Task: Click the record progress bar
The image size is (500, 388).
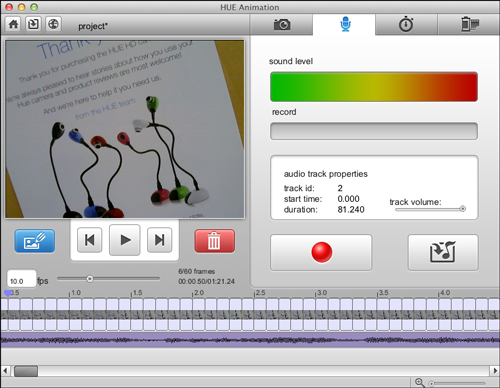Action: click(374, 131)
